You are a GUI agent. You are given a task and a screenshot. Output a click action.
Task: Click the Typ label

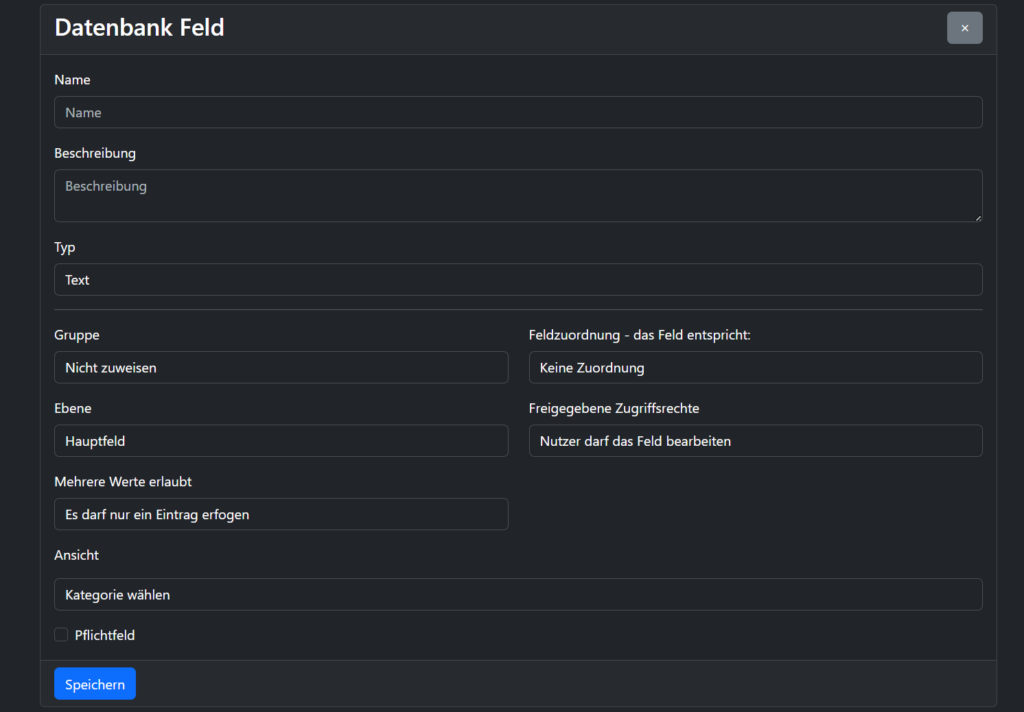pos(65,248)
